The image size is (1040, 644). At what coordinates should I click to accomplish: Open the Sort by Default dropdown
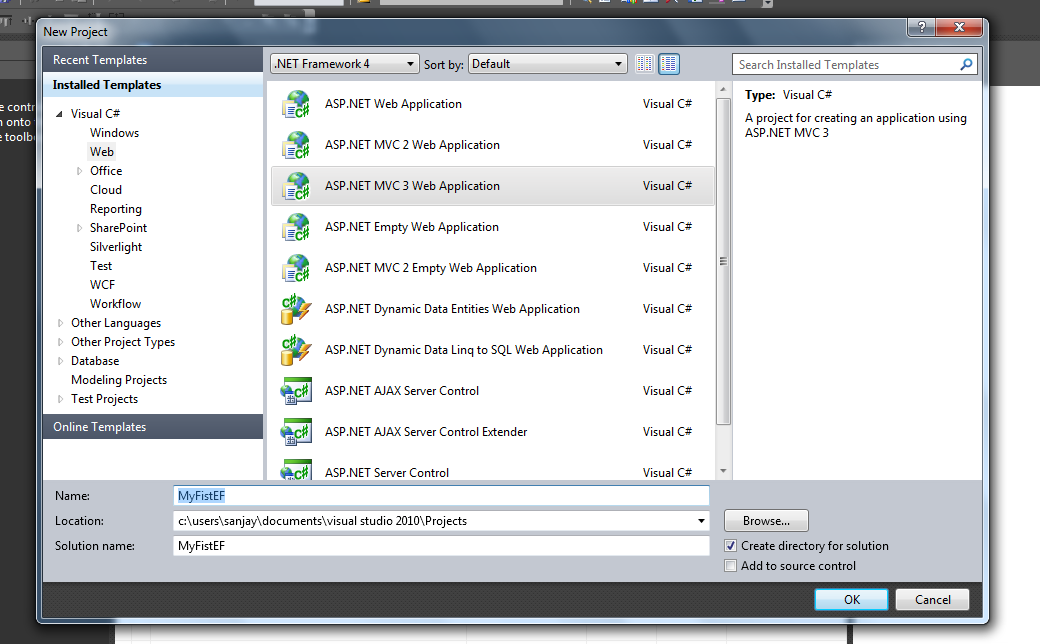548,64
